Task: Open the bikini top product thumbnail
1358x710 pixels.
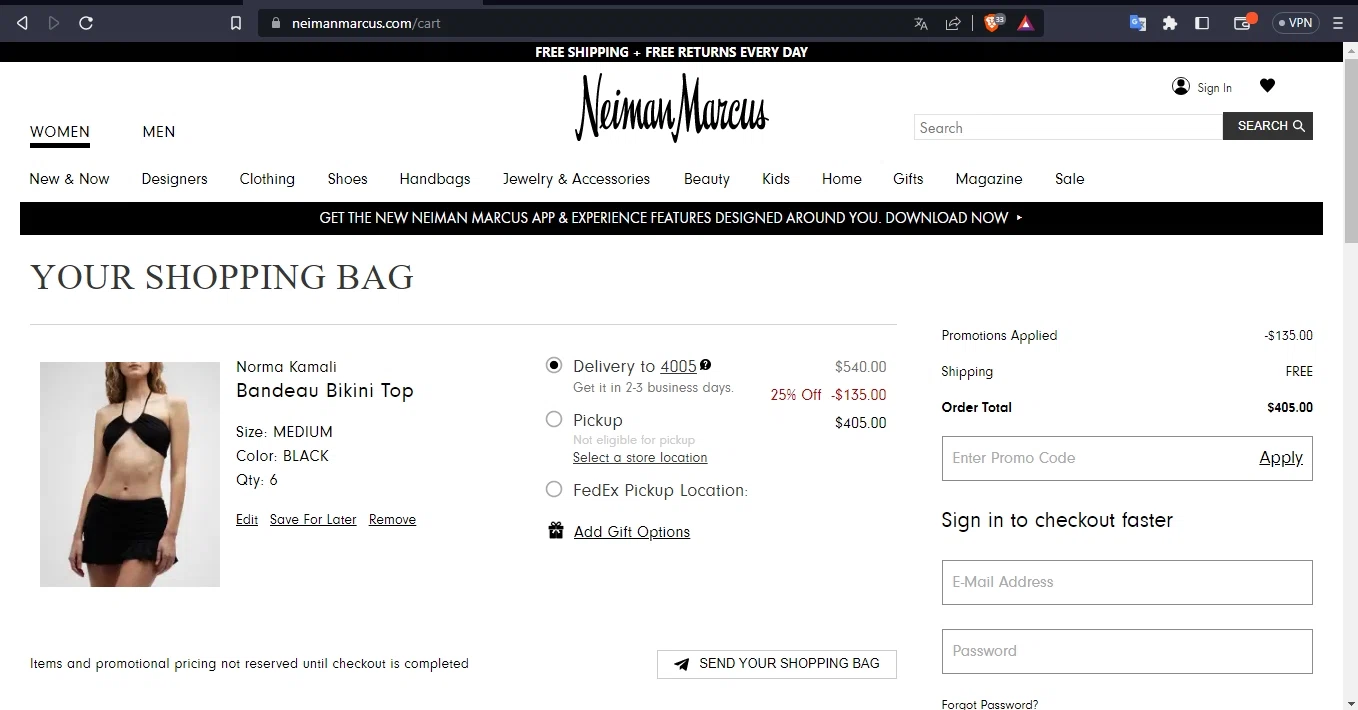Action: pyautogui.click(x=130, y=474)
